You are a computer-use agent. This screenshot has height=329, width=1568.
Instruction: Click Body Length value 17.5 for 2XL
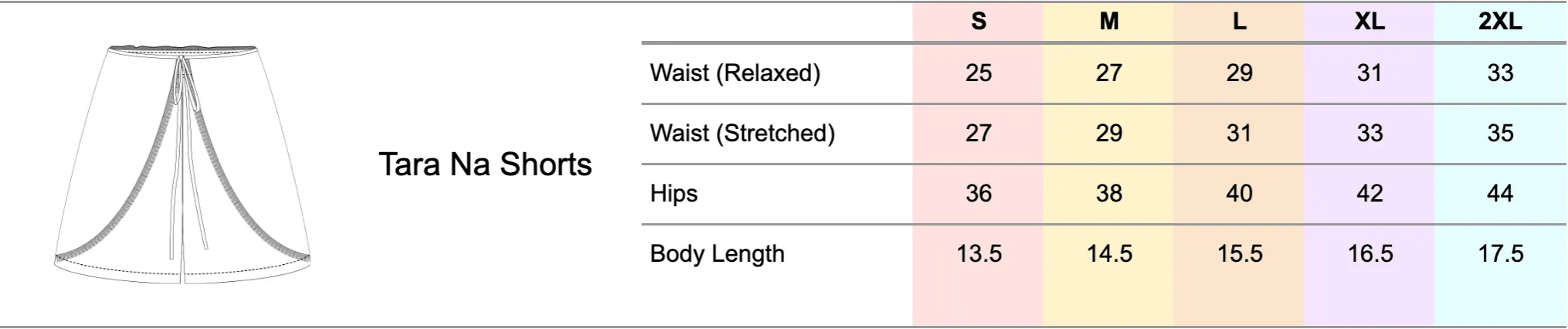[1500, 254]
